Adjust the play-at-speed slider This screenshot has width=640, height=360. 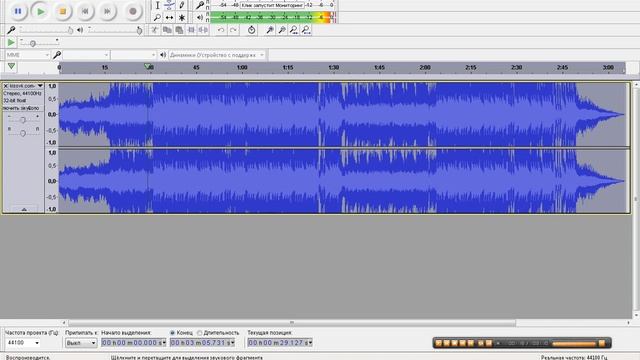coord(40,42)
